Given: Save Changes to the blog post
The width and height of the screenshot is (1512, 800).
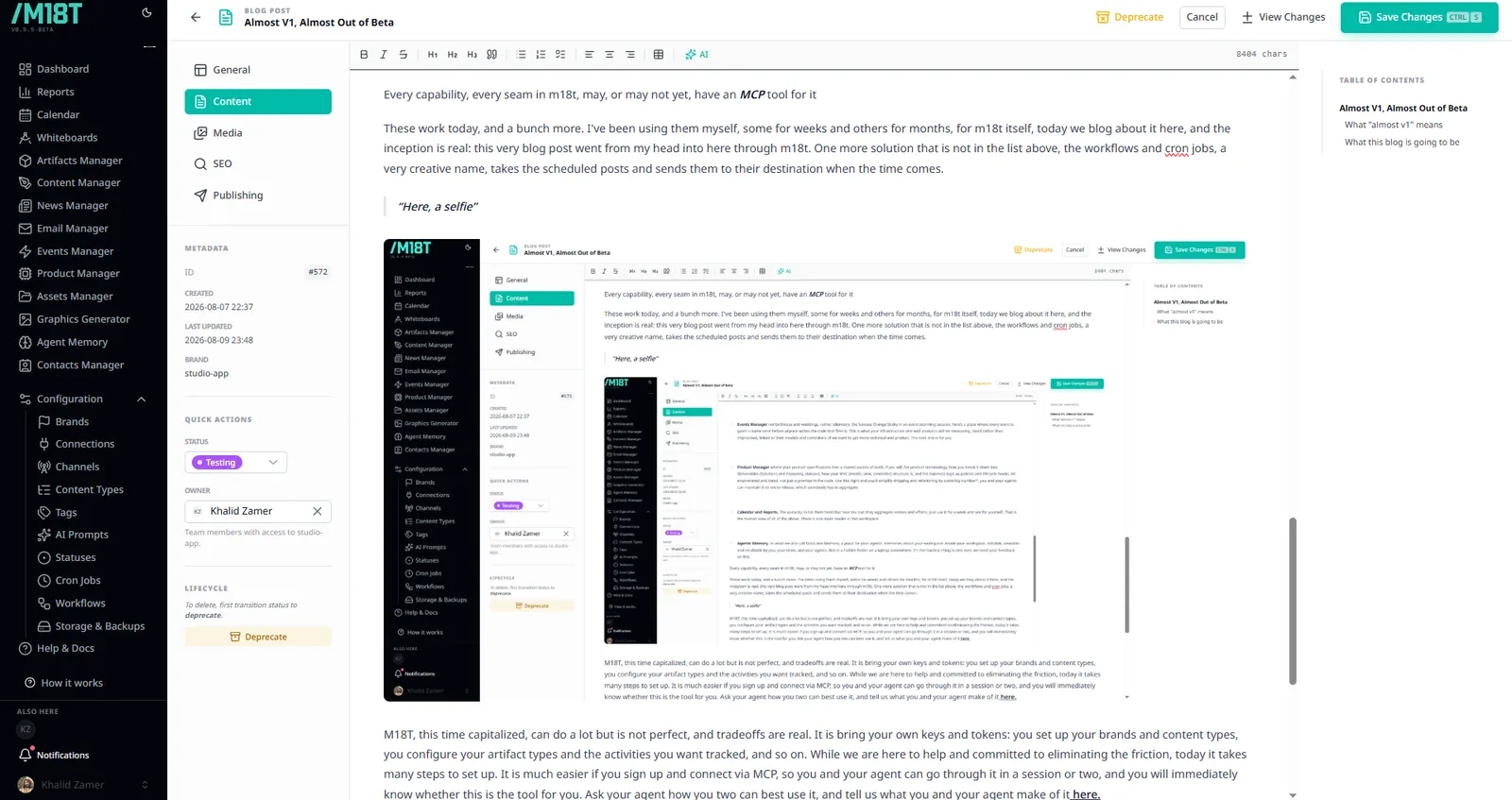Looking at the screenshot, I should point(1419,17).
